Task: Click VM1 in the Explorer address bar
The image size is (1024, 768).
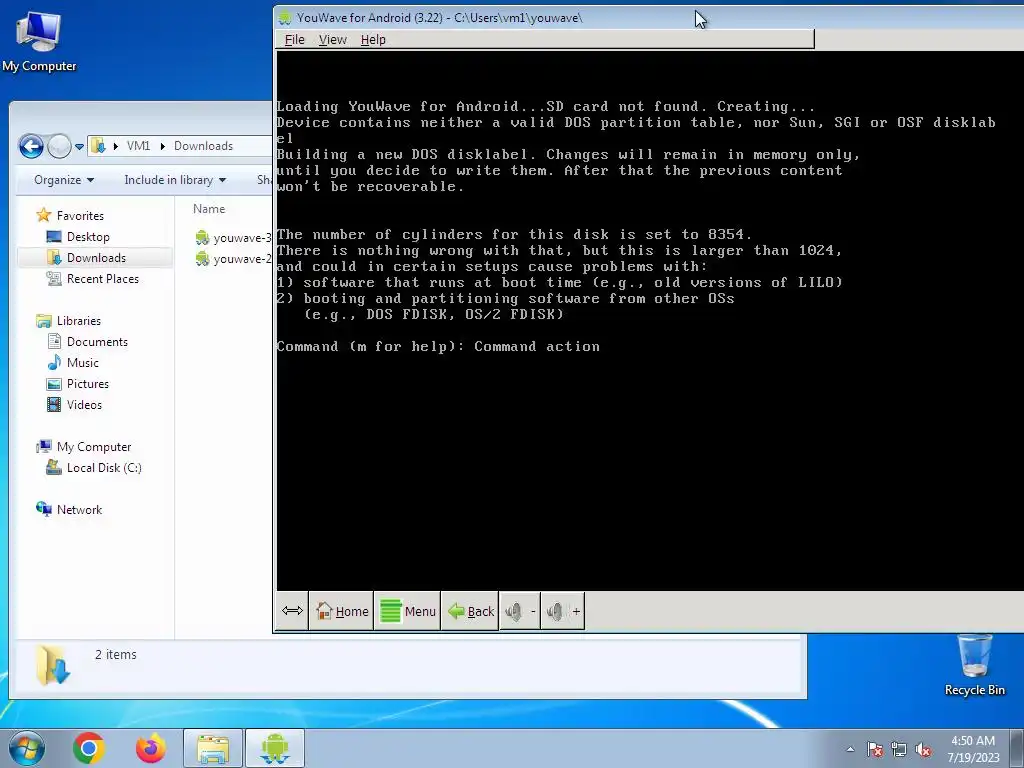Action: (x=138, y=146)
